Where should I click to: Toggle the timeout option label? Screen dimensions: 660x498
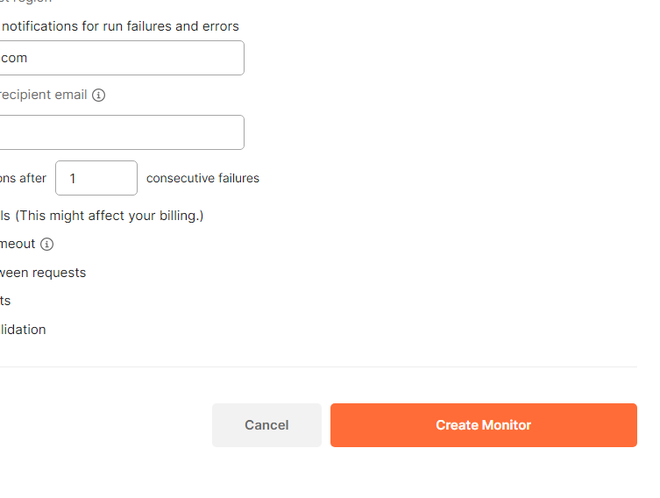(x=17, y=244)
